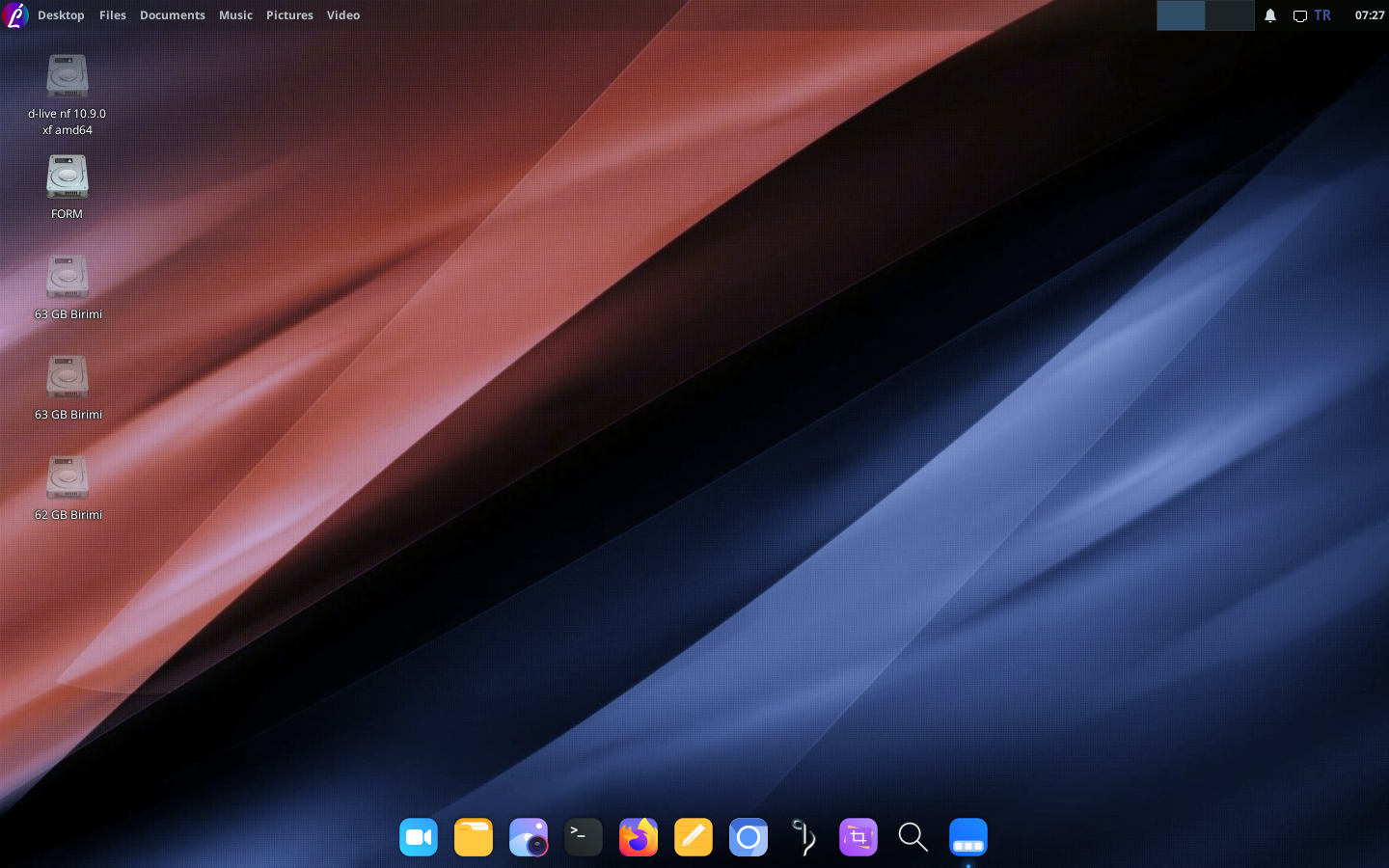The image size is (1389, 868).
Task: Launch camera photo app in dock
Action: point(529,837)
